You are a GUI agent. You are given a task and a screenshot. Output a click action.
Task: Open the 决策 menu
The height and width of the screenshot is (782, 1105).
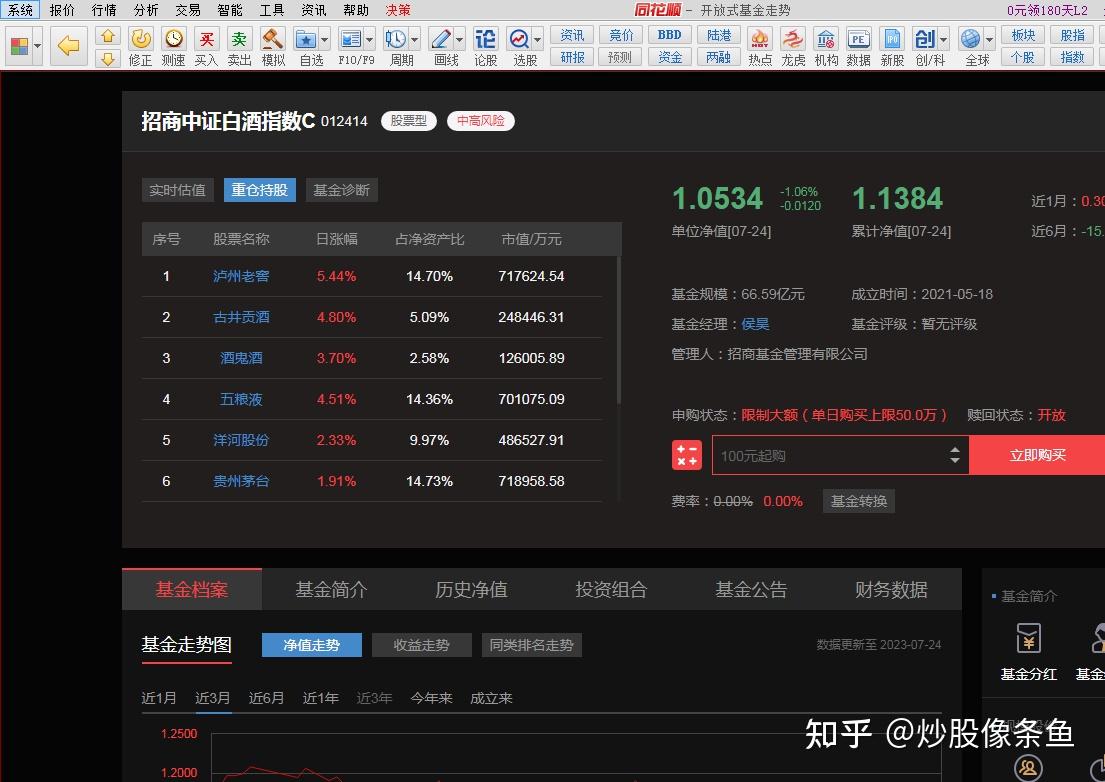398,10
